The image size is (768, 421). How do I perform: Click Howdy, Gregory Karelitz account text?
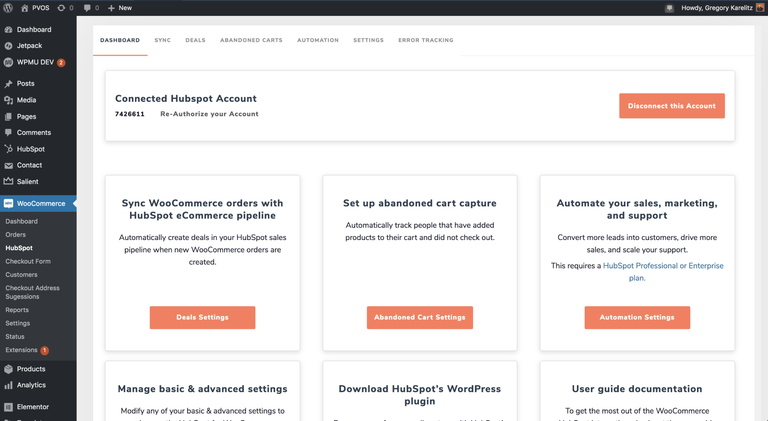point(717,8)
